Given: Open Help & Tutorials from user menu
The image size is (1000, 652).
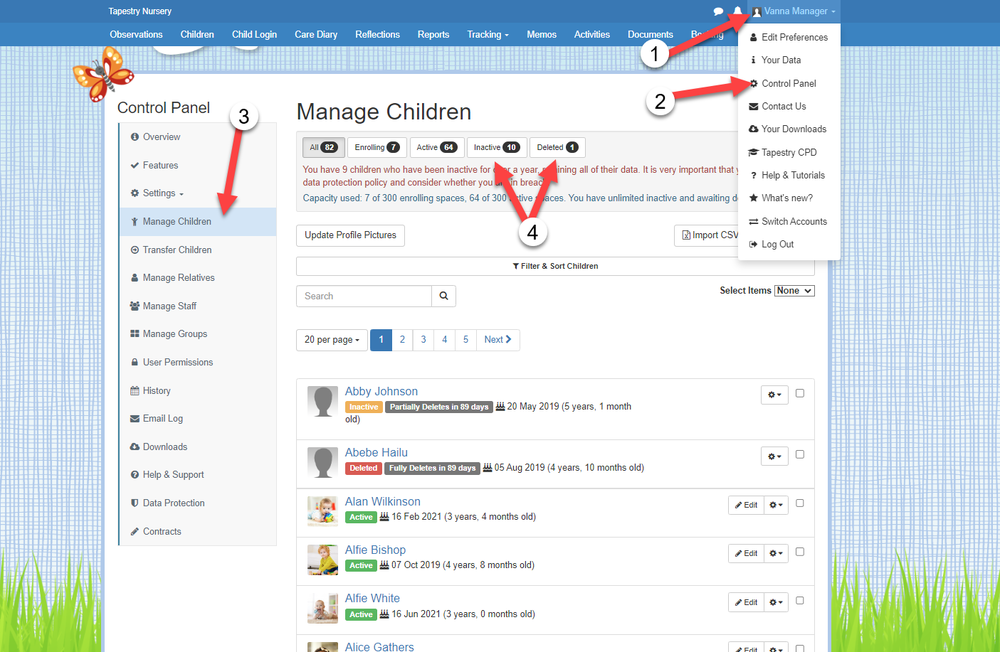Looking at the screenshot, I should pos(789,175).
